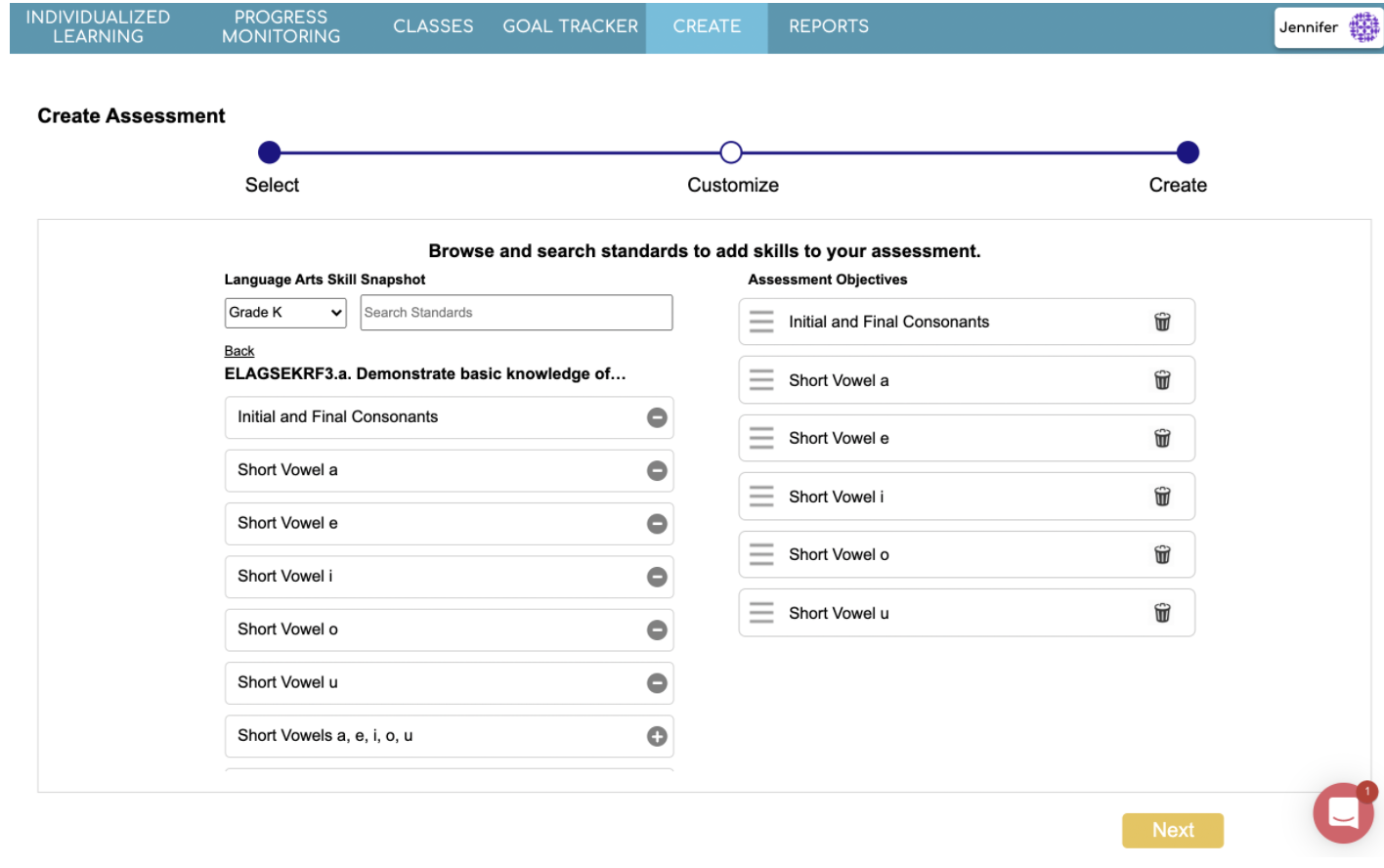
Task: Click the drag handle beside Short Vowel e objective
Action: tap(761, 438)
